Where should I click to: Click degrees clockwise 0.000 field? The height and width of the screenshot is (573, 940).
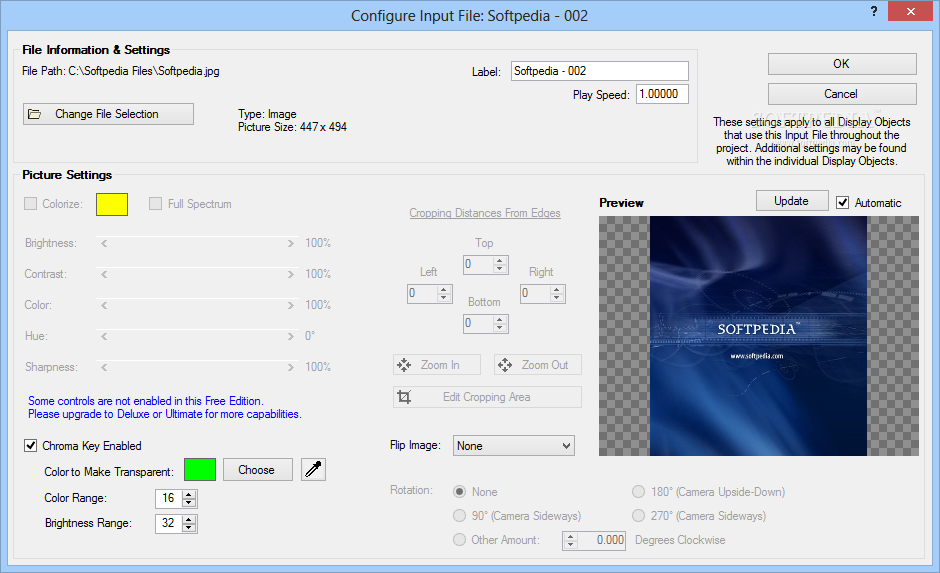601,540
